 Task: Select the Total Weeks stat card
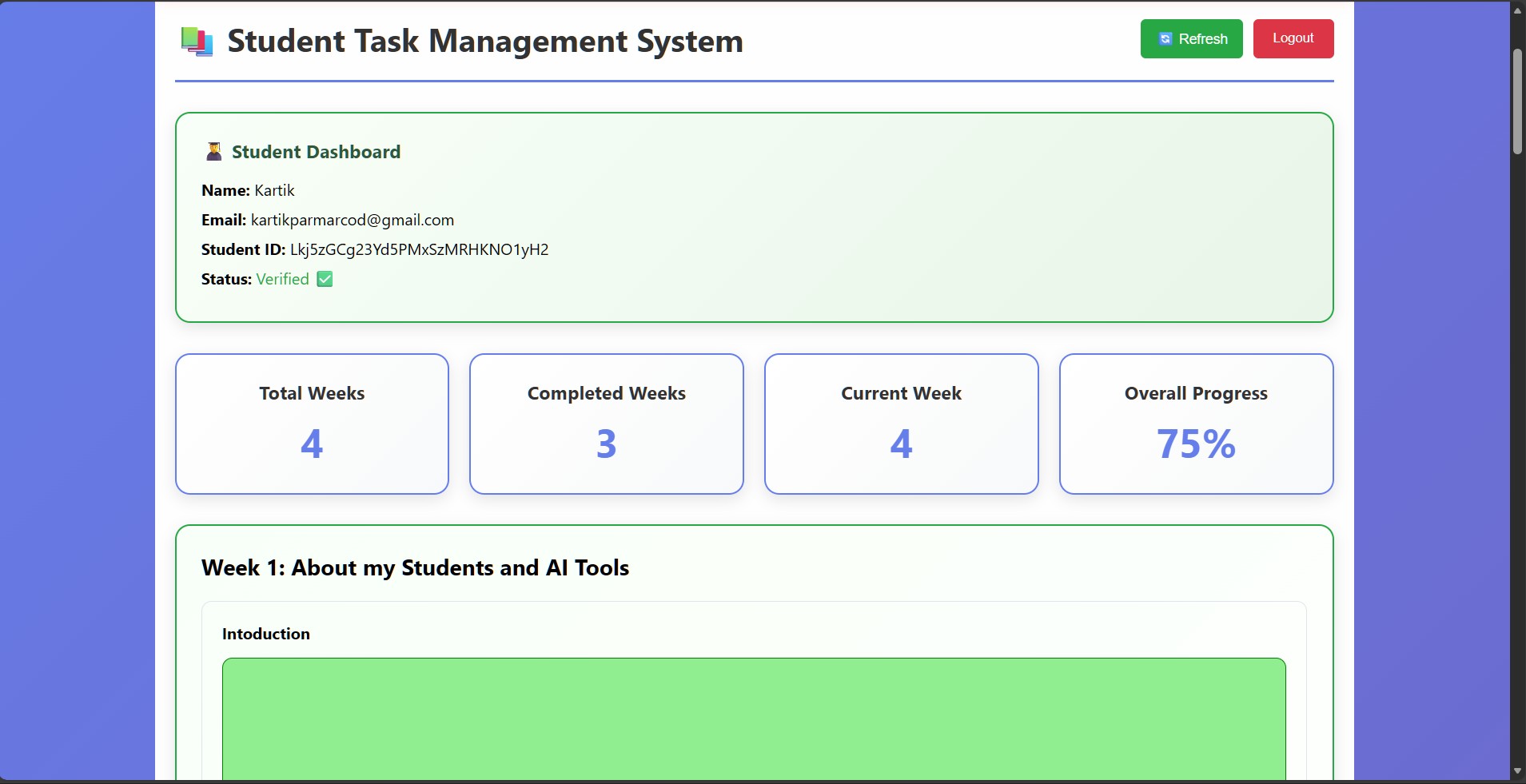[x=312, y=424]
